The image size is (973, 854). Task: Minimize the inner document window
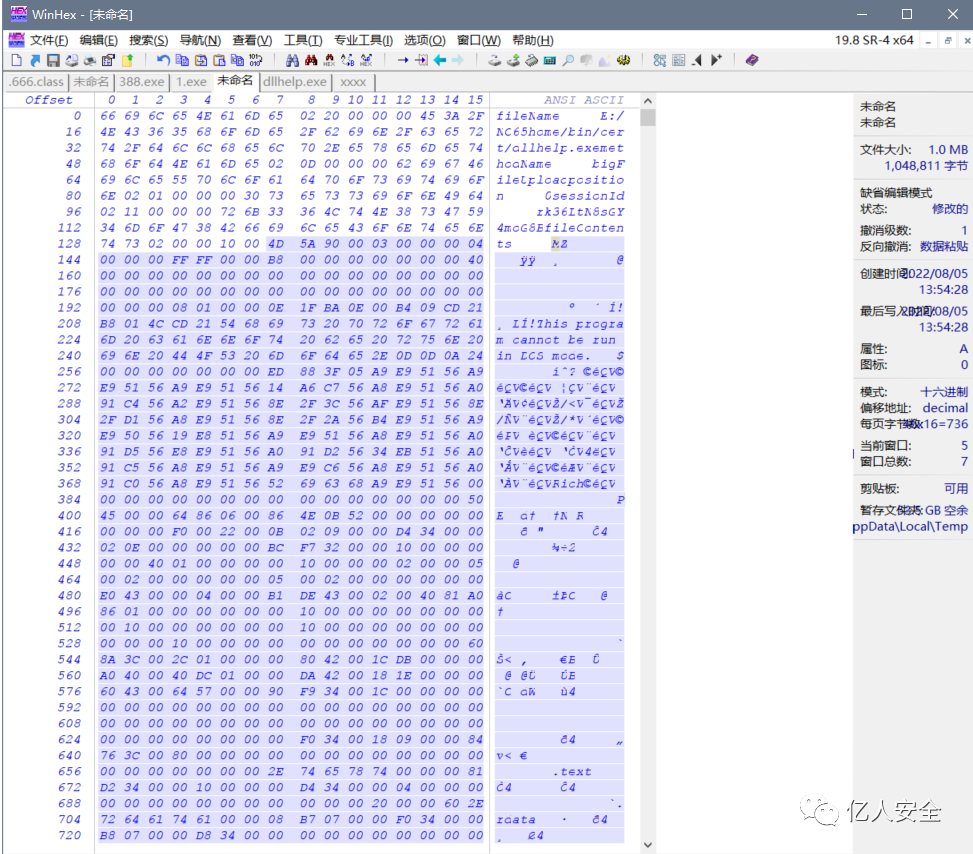[x=928, y=41]
